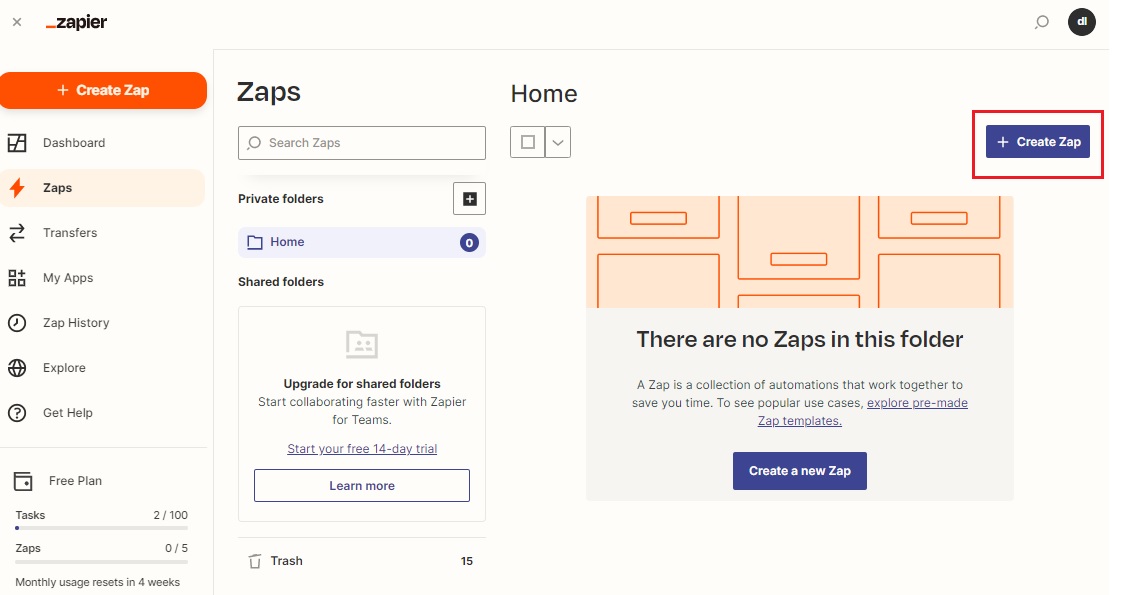Click the Create a new Zap button
This screenshot has width=1143, height=595.
tap(799, 471)
